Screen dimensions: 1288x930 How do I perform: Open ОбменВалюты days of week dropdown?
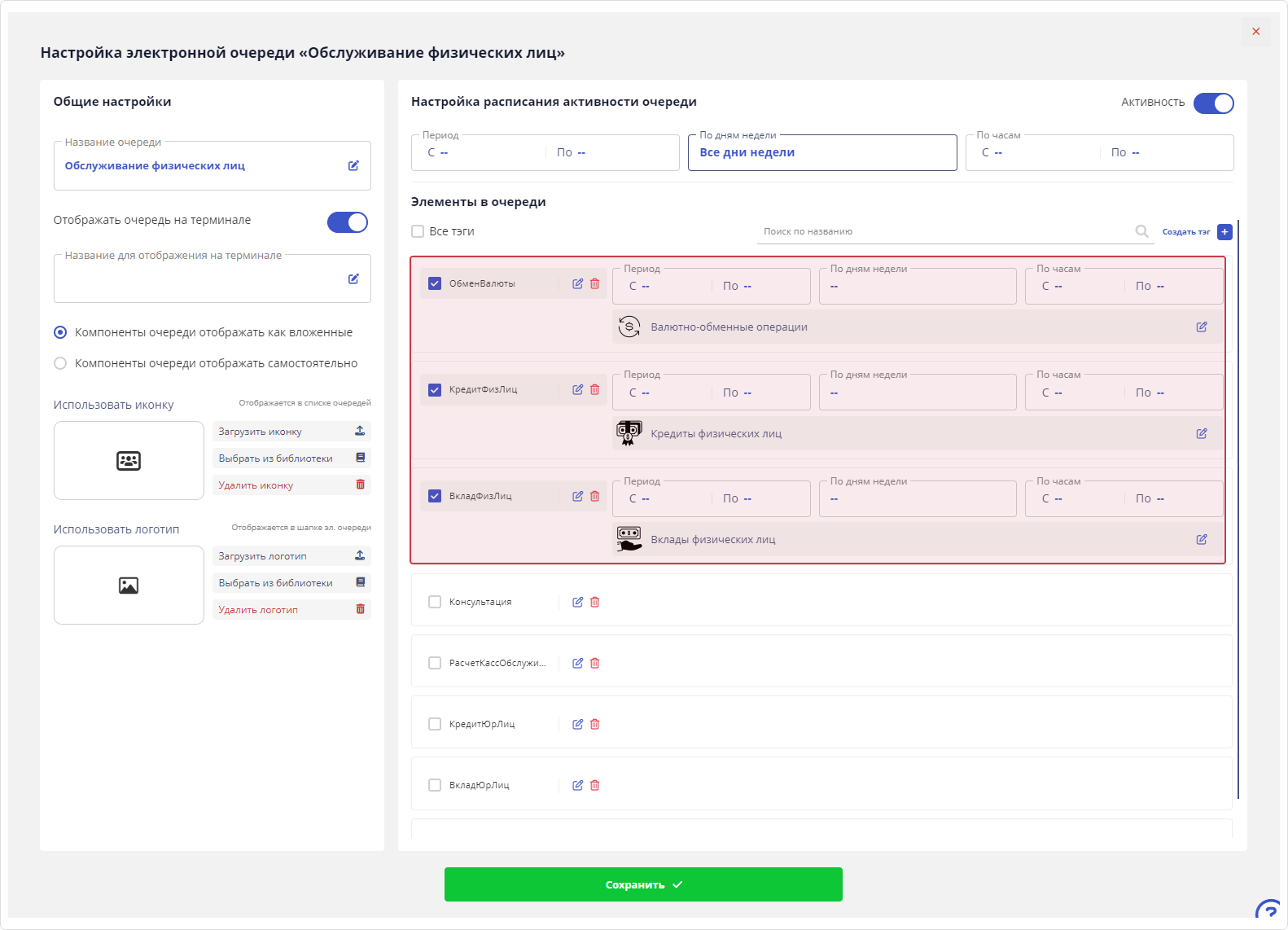coord(917,287)
